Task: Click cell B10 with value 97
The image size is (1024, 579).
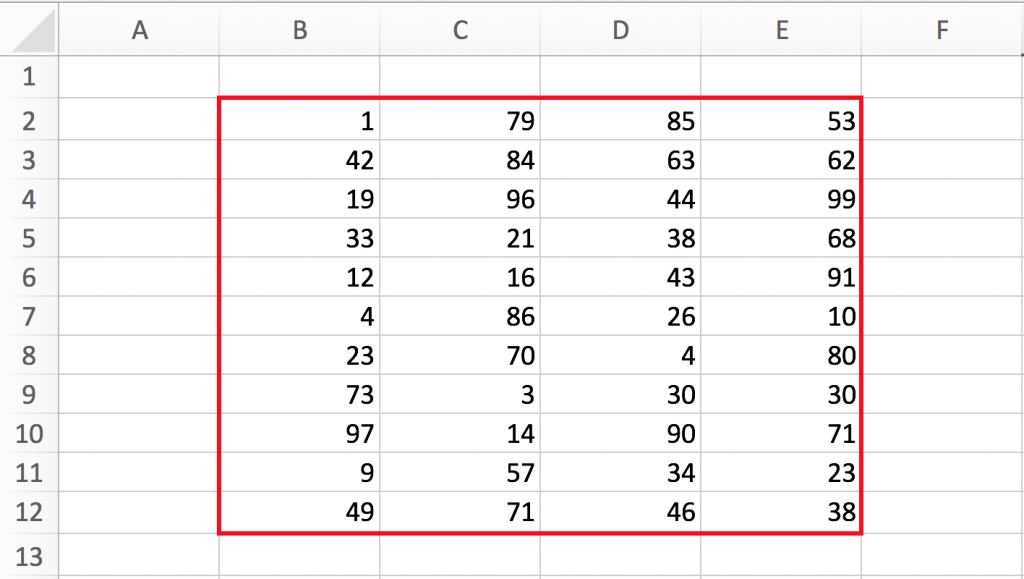Action: click(300, 433)
